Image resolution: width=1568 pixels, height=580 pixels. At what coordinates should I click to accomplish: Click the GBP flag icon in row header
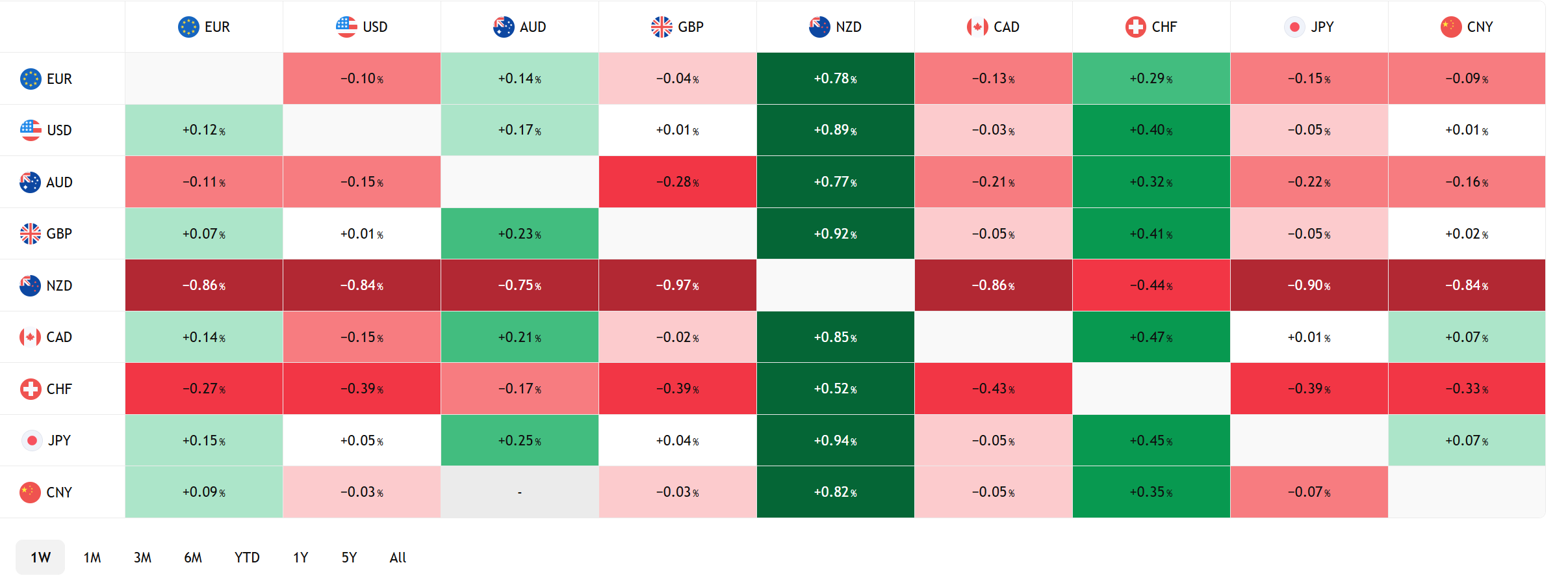pyautogui.click(x=31, y=233)
